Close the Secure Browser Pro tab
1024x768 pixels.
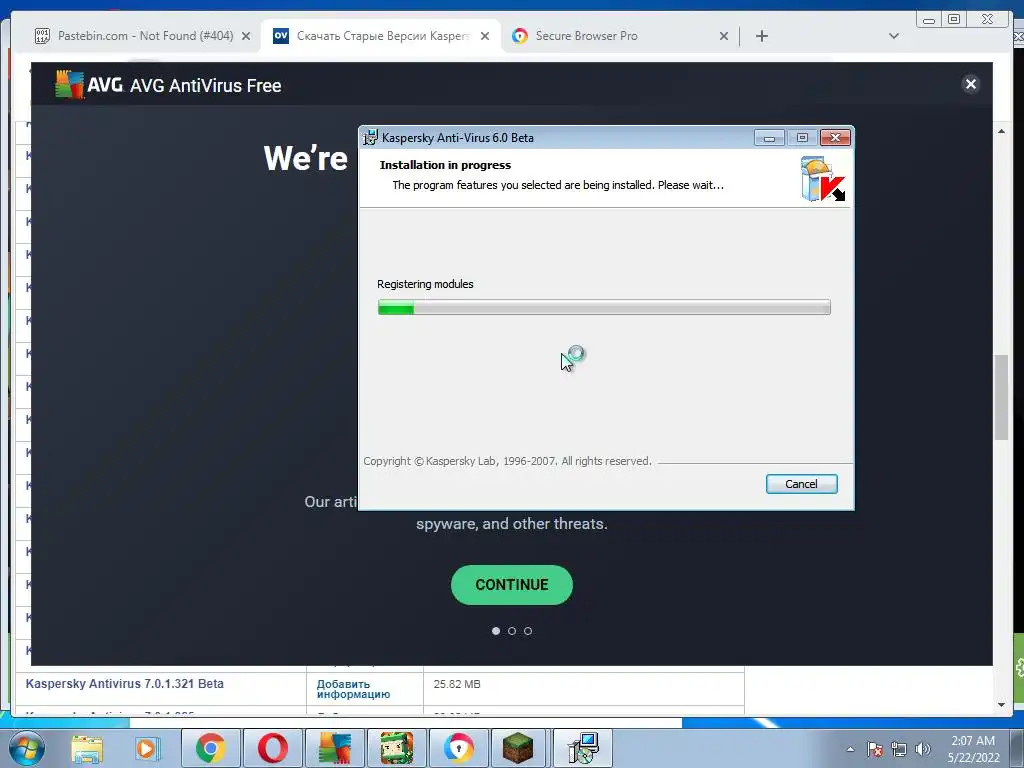724,36
